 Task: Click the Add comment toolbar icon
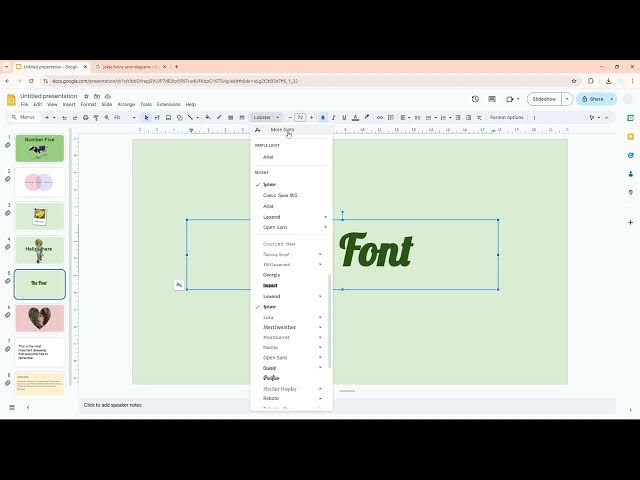click(391, 118)
